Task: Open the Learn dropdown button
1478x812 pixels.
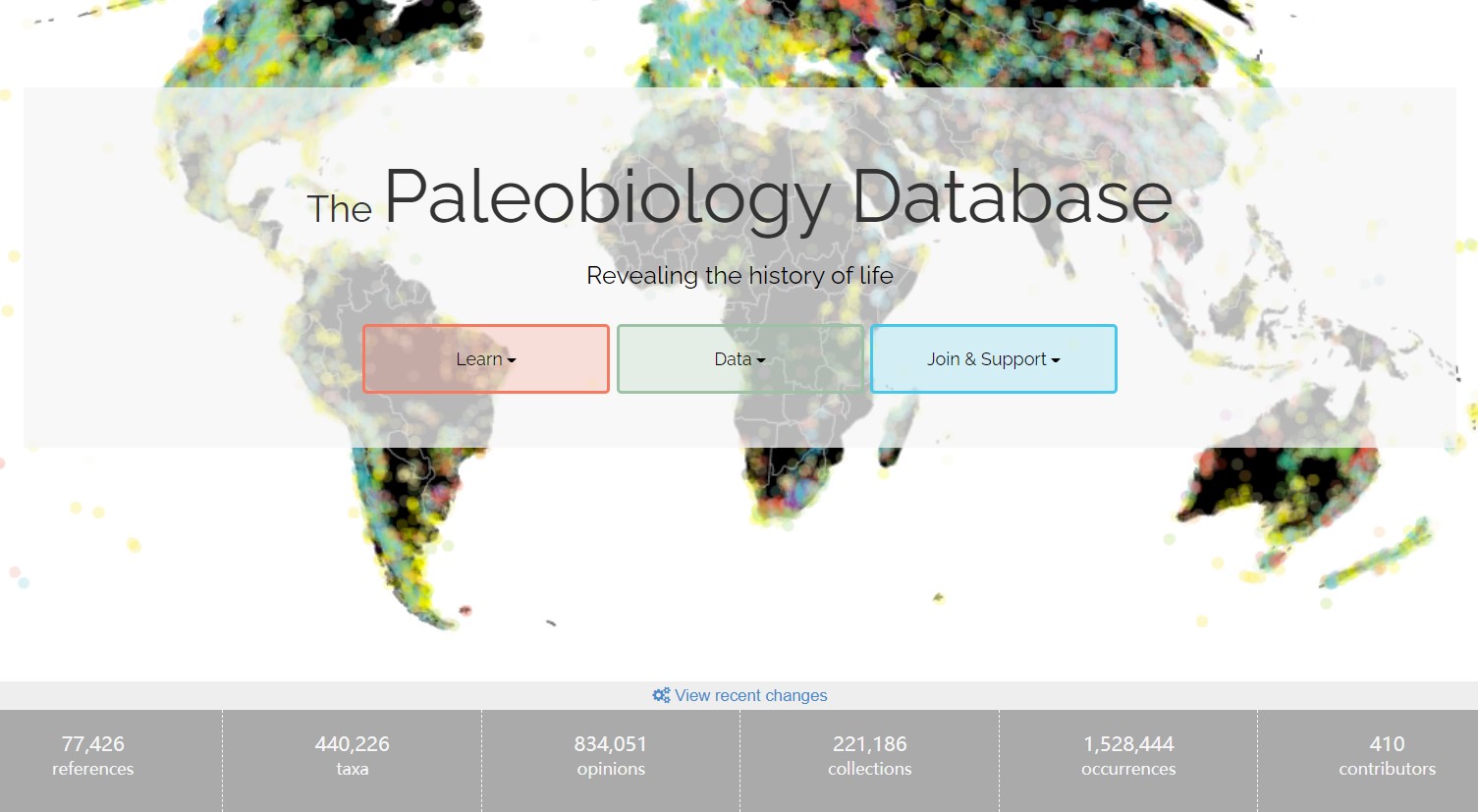Action: pos(485,359)
